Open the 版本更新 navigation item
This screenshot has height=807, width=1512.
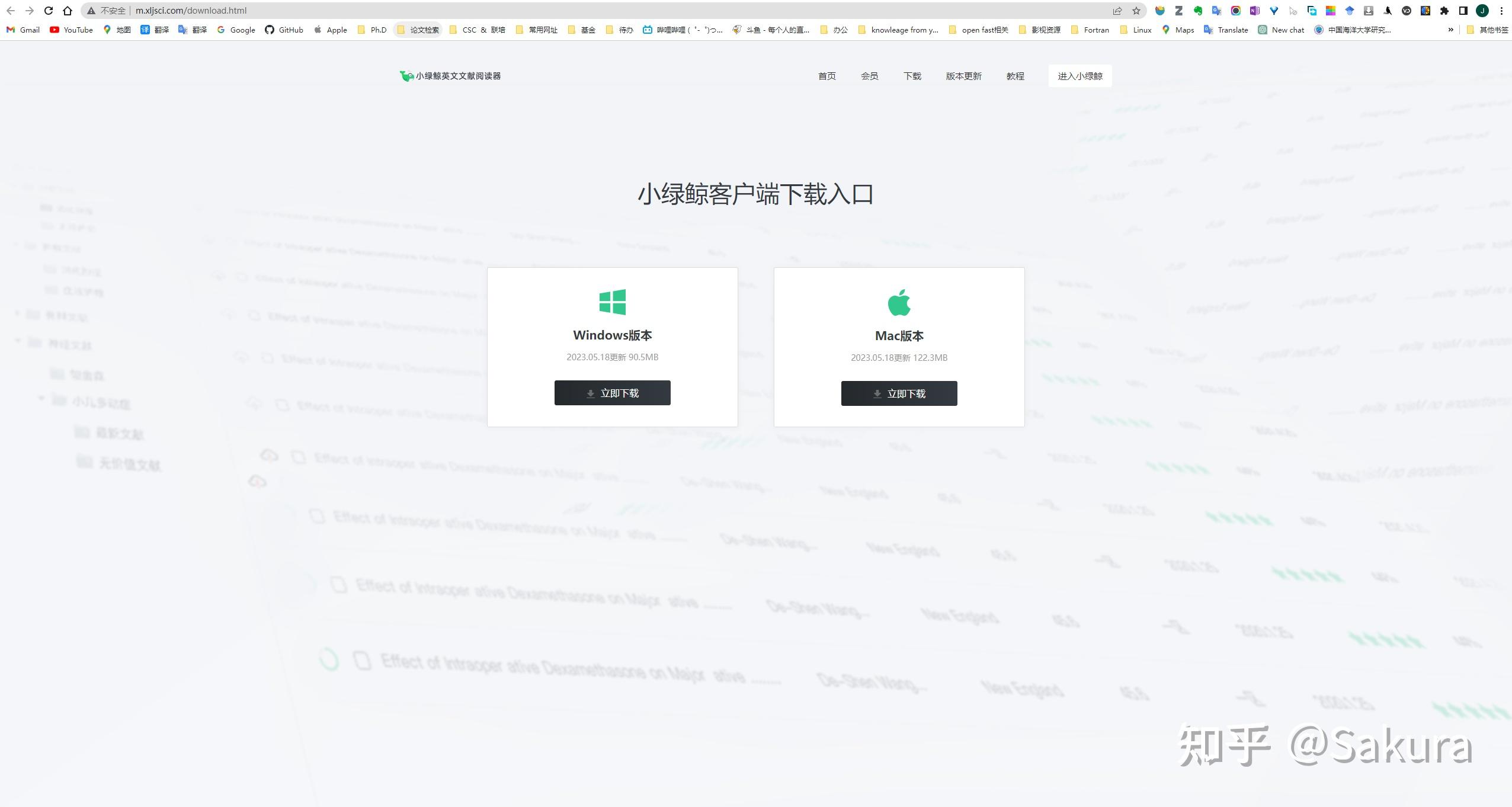(963, 76)
